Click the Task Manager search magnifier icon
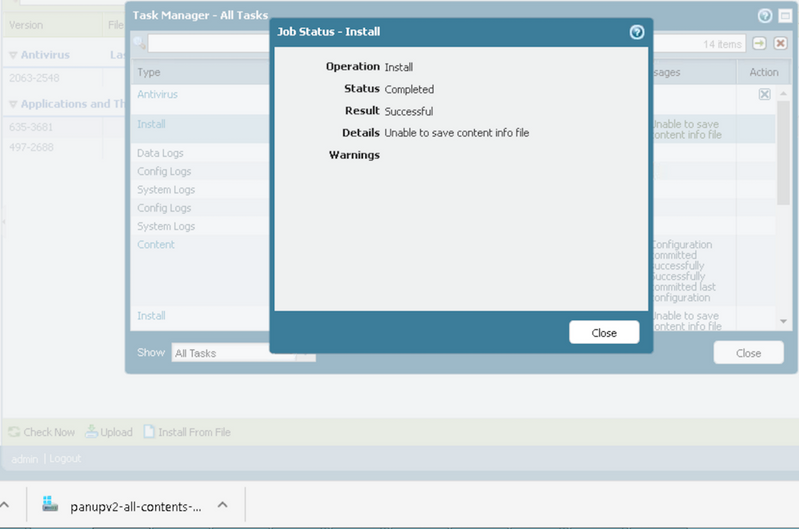799x529 pixels. [x=139, y=43]
